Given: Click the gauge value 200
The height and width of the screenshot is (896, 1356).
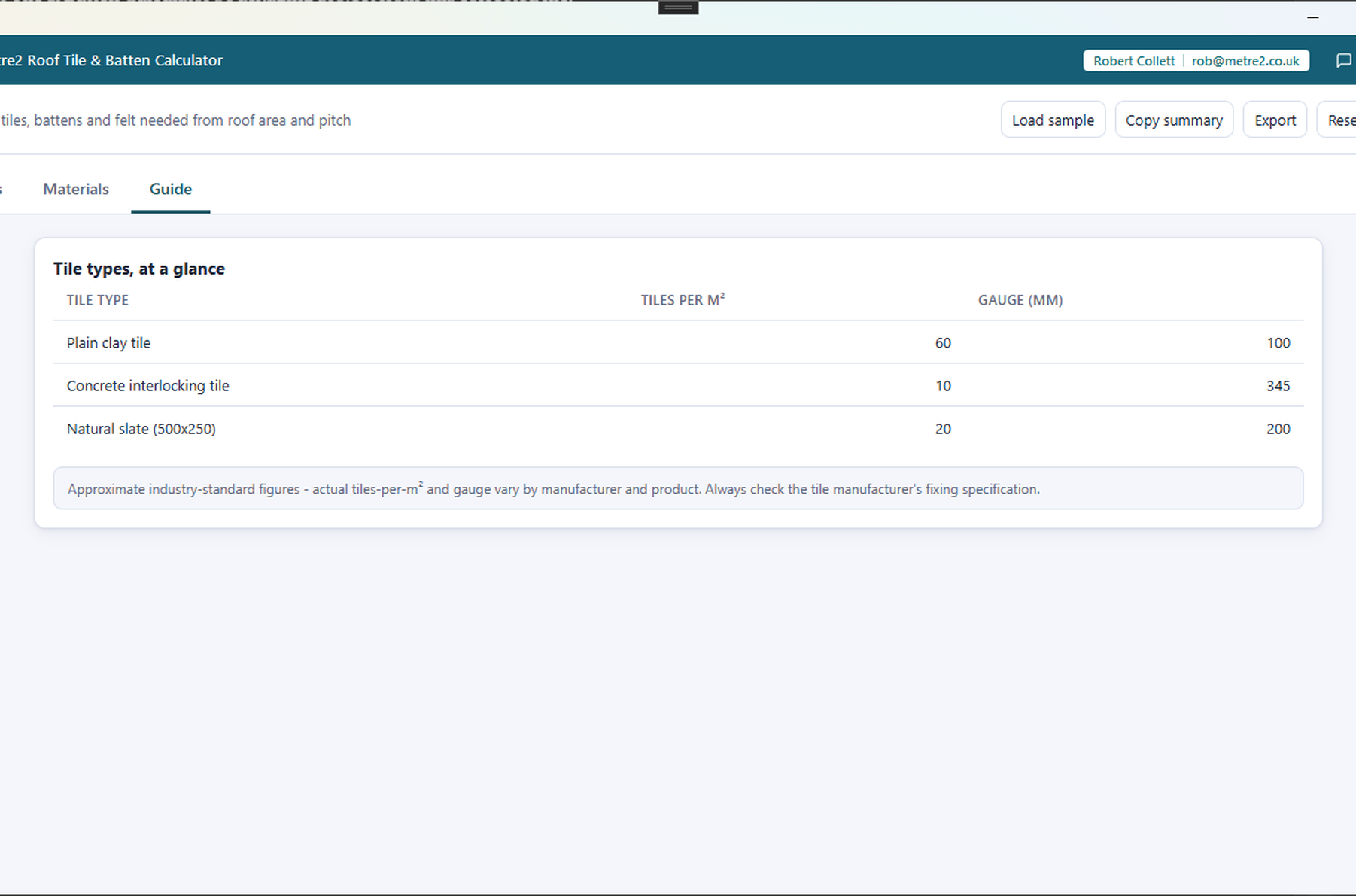Looking at the screenshot, I should coord(1278,429).
